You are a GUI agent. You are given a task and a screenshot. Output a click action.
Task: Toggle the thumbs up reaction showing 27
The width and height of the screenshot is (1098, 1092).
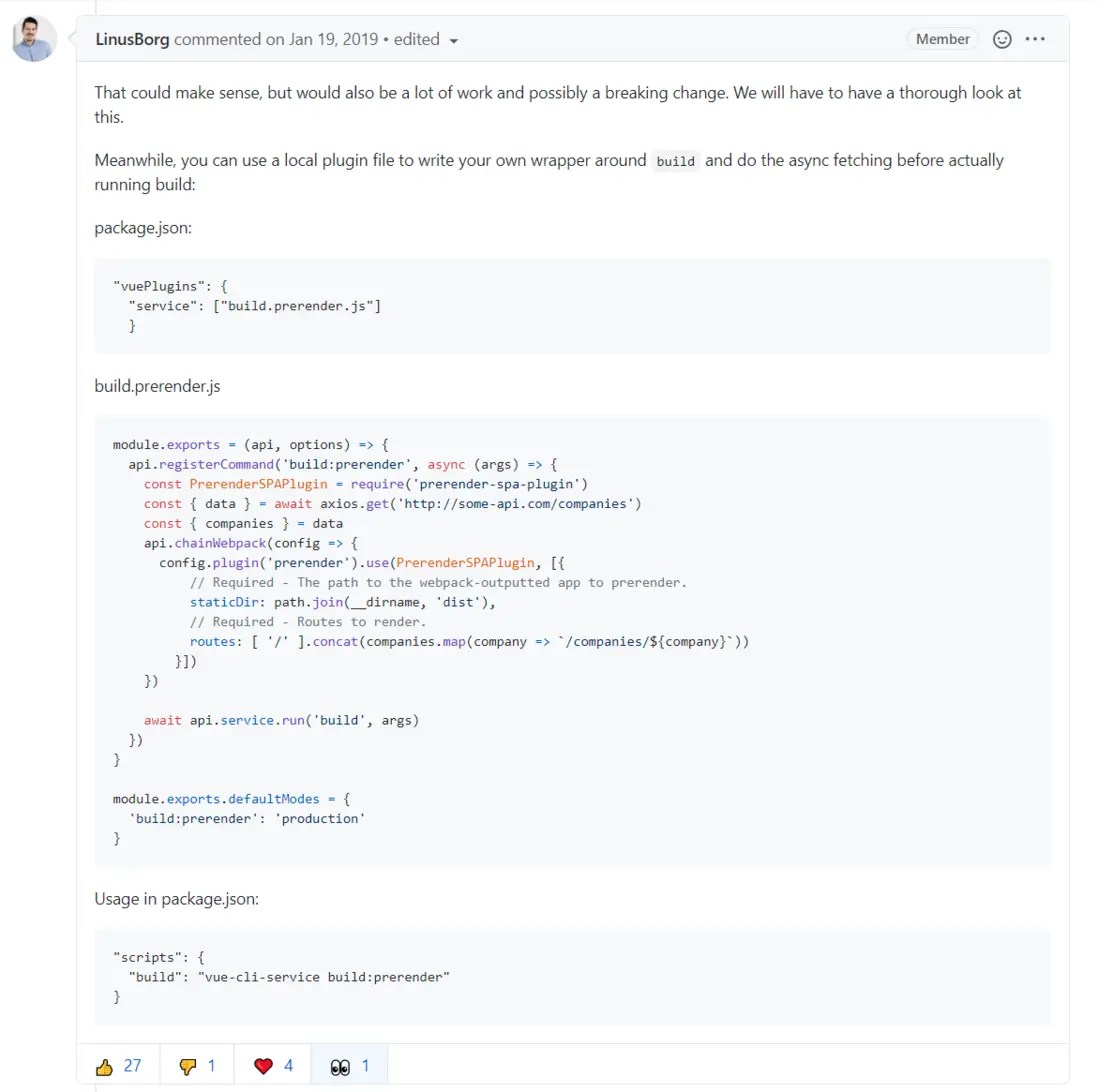(119, 1064)
